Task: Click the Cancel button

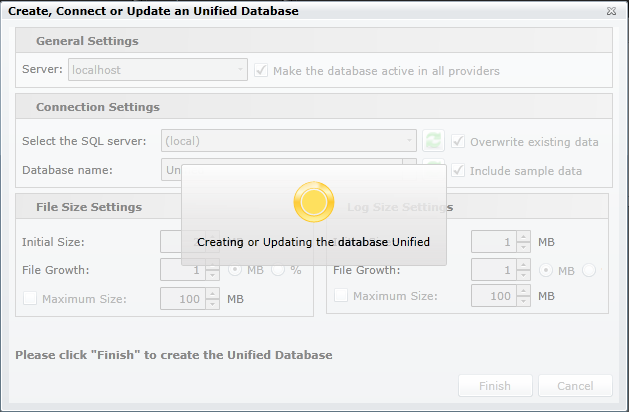Action: pyautogui.click(x=575, y=386)
